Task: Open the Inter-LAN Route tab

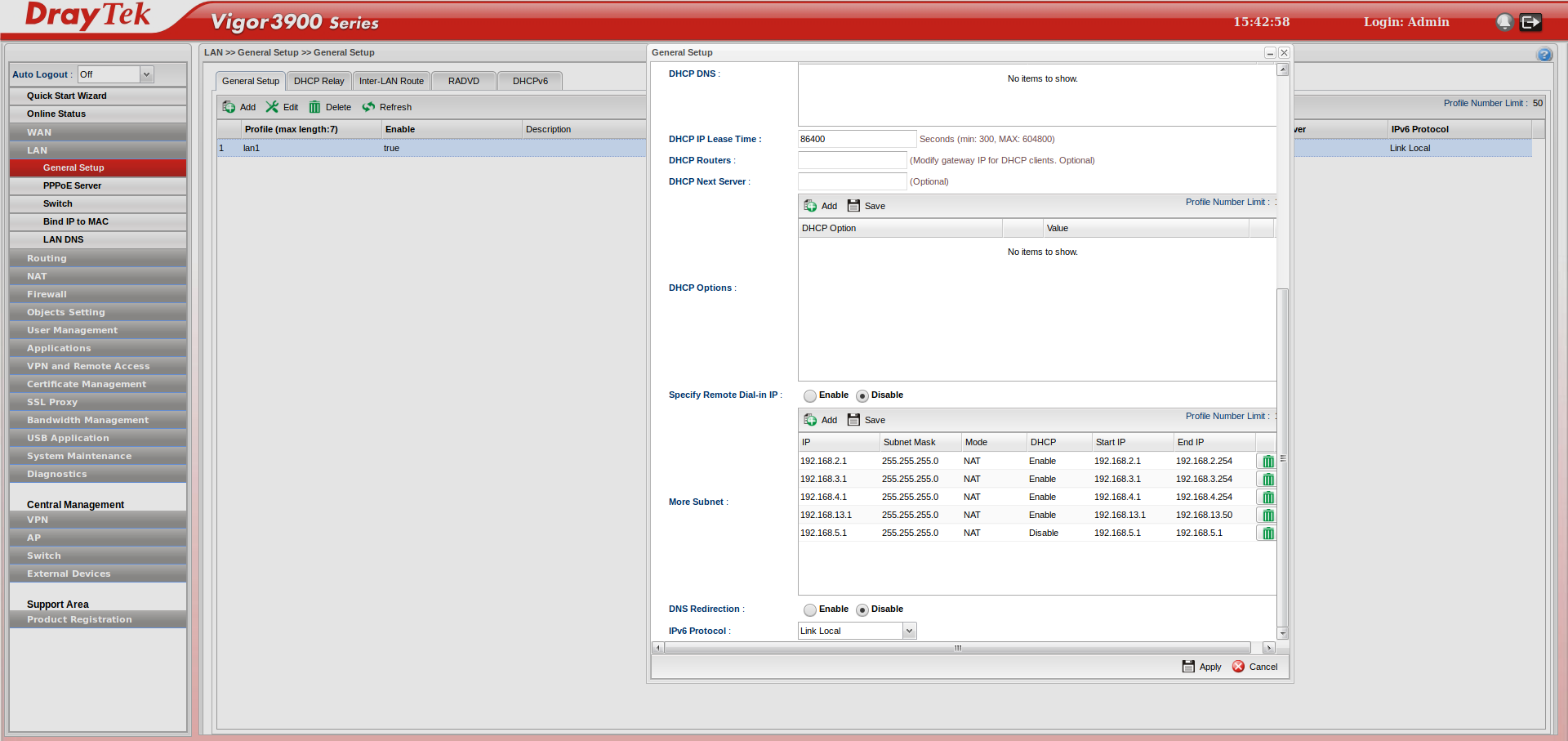Action: (391, 81)
